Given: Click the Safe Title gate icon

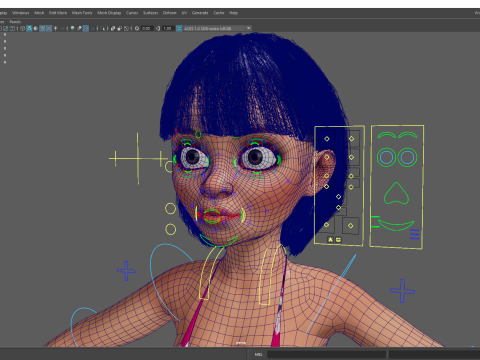Looking at the screenshot, I should tap(12, 29).
